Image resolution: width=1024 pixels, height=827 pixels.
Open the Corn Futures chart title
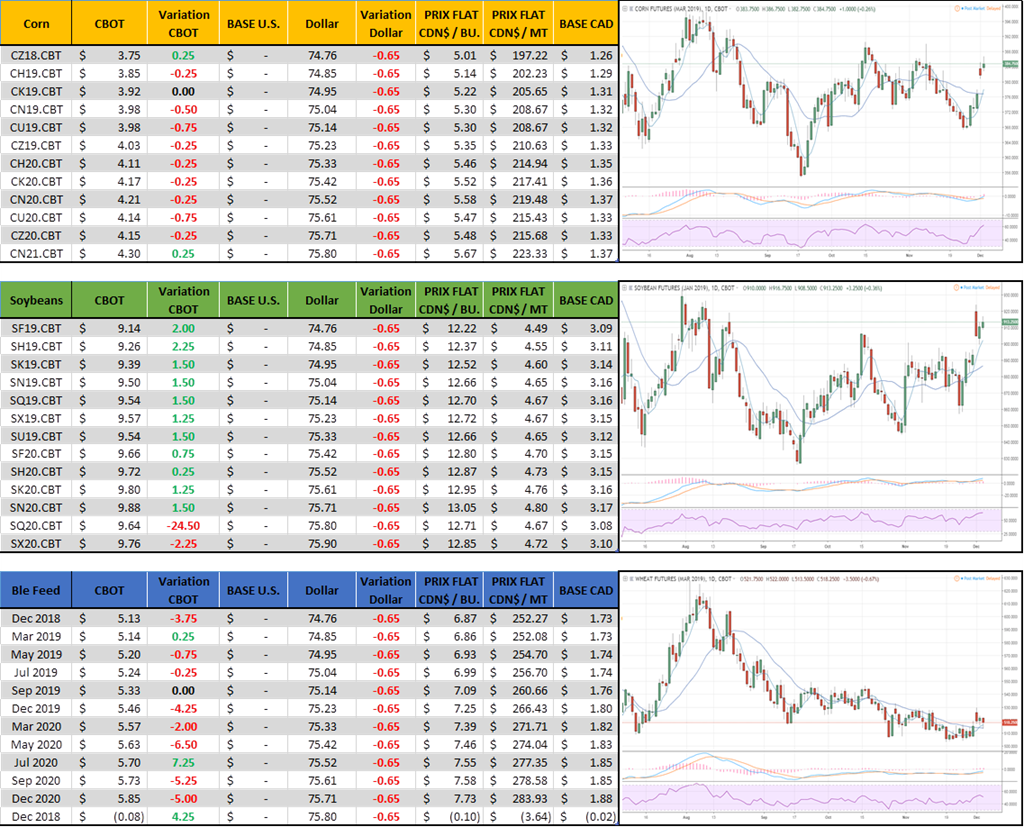click(x=680, y=7)
